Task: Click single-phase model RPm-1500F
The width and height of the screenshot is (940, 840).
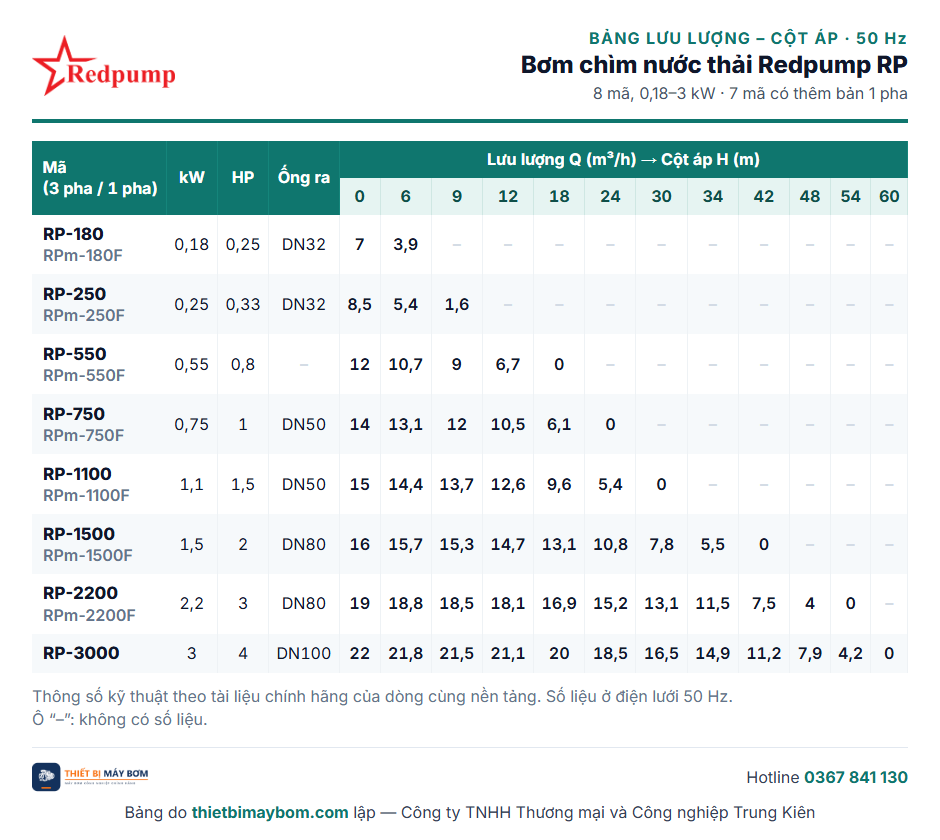Action: (88, 555)
